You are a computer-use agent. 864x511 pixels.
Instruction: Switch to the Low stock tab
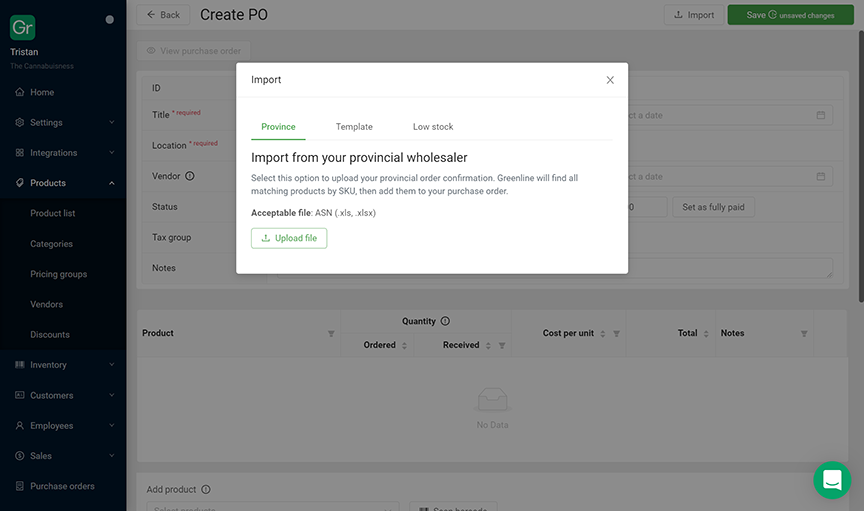[433, 127]
